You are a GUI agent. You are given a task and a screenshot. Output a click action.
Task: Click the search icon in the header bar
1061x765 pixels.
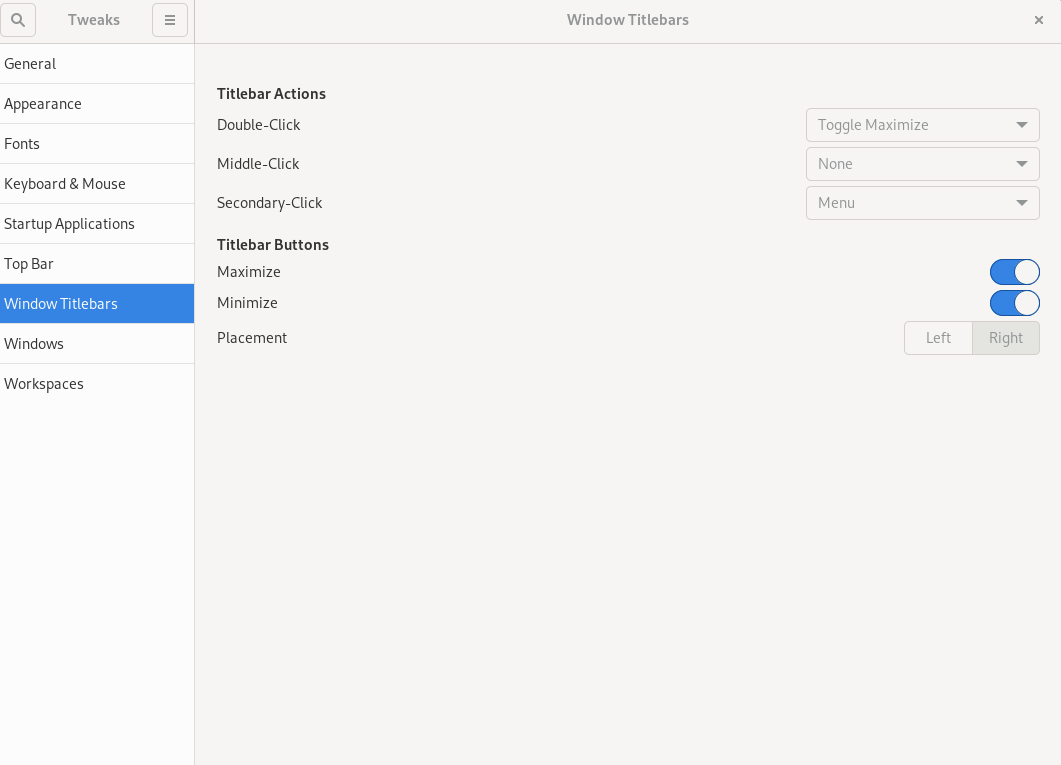[x=18, y=20]
